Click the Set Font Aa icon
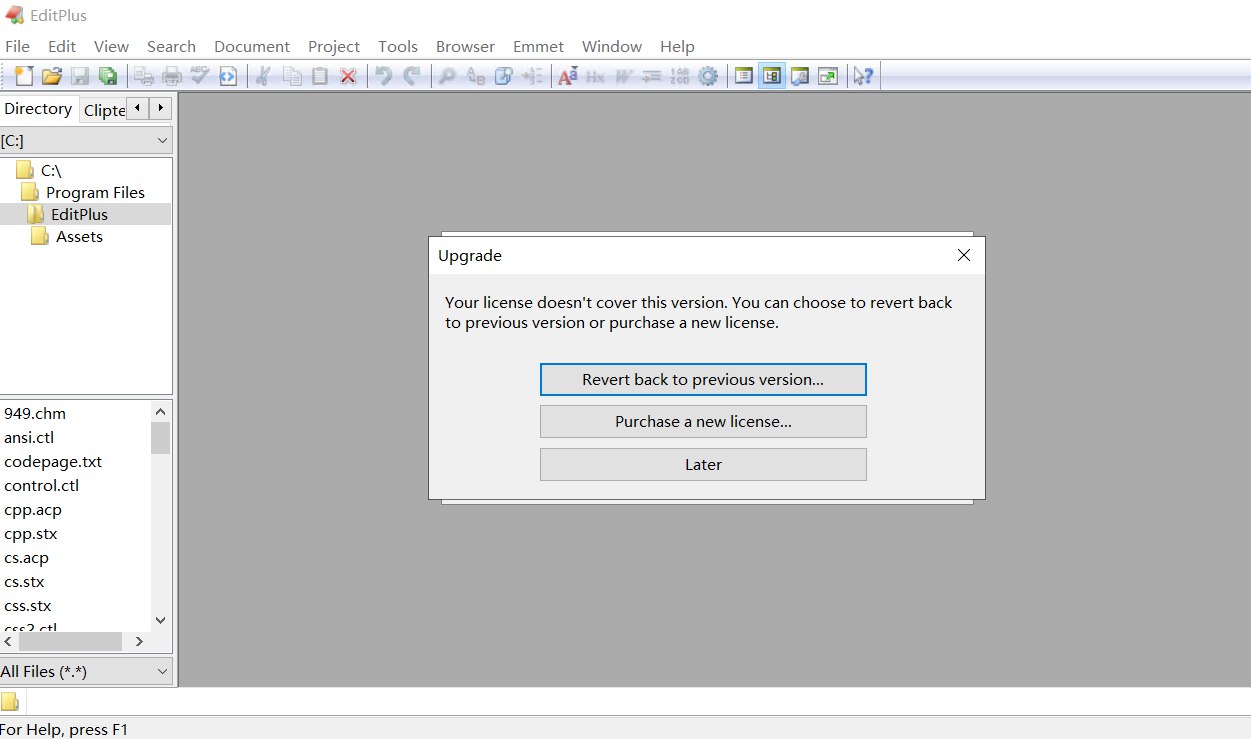This screenshot has width=1251, height=739. tap(568, 76)
